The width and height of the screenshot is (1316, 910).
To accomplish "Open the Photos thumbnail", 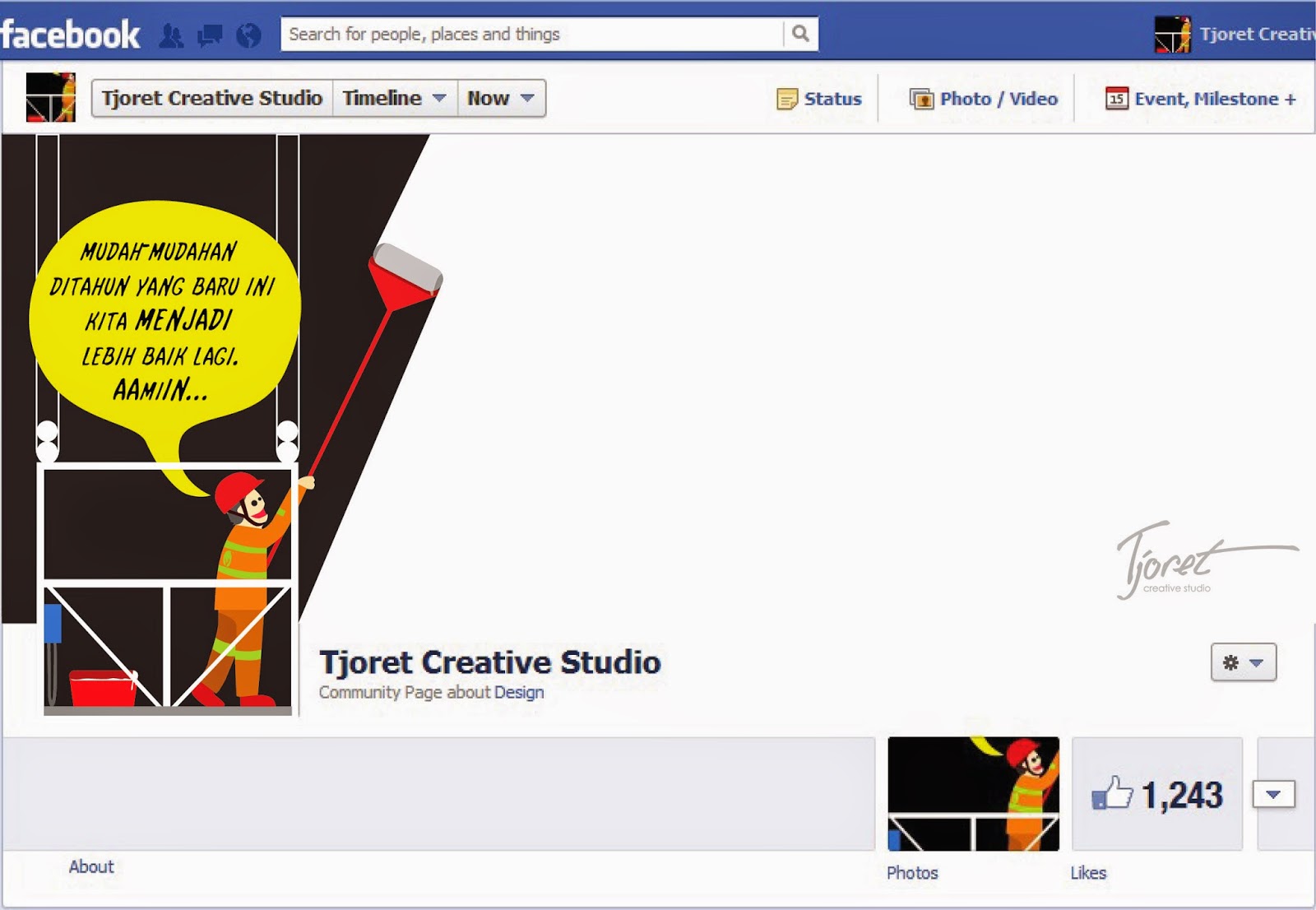I will [x=974, y=794].
